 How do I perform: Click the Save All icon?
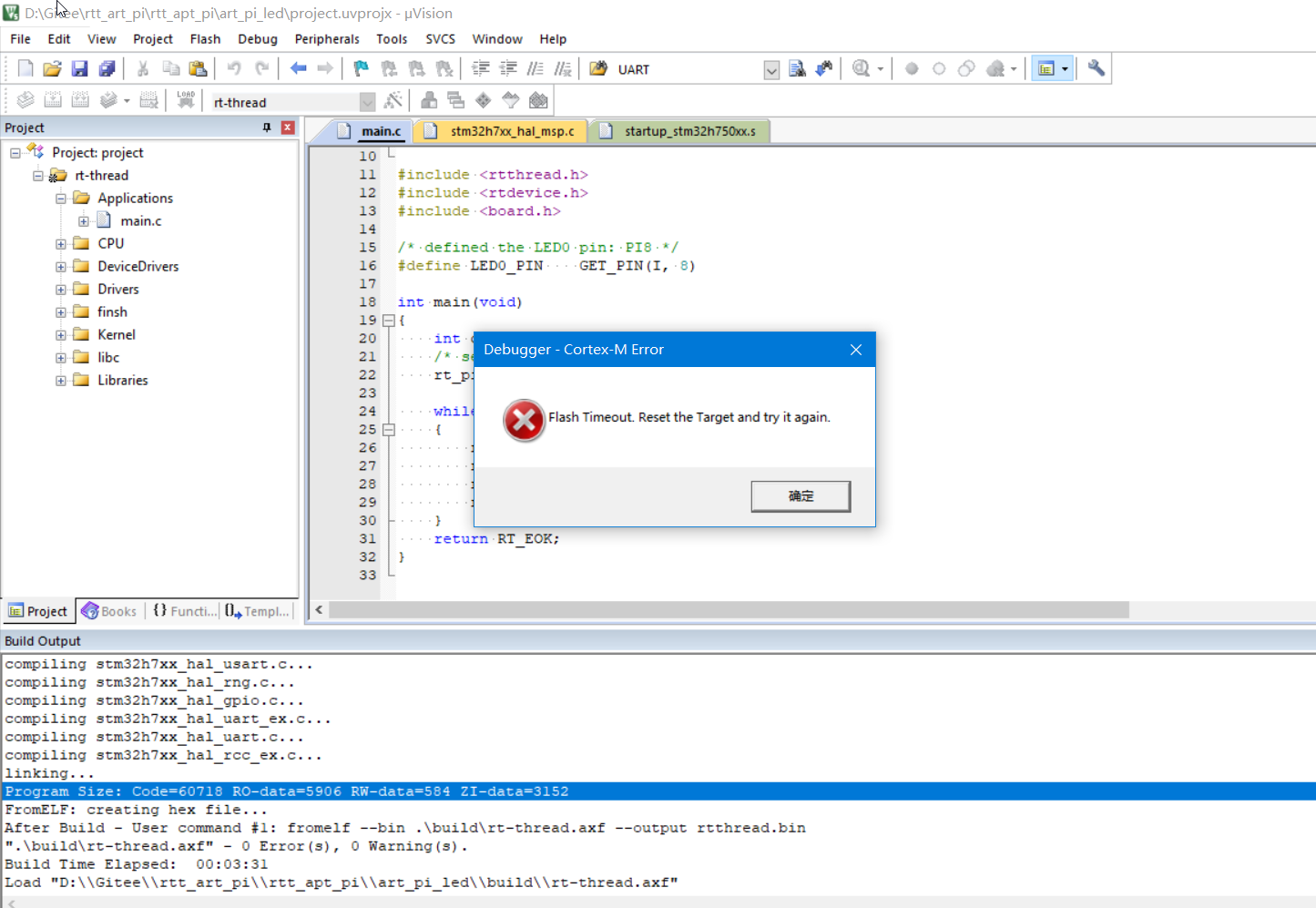point(107,68)
